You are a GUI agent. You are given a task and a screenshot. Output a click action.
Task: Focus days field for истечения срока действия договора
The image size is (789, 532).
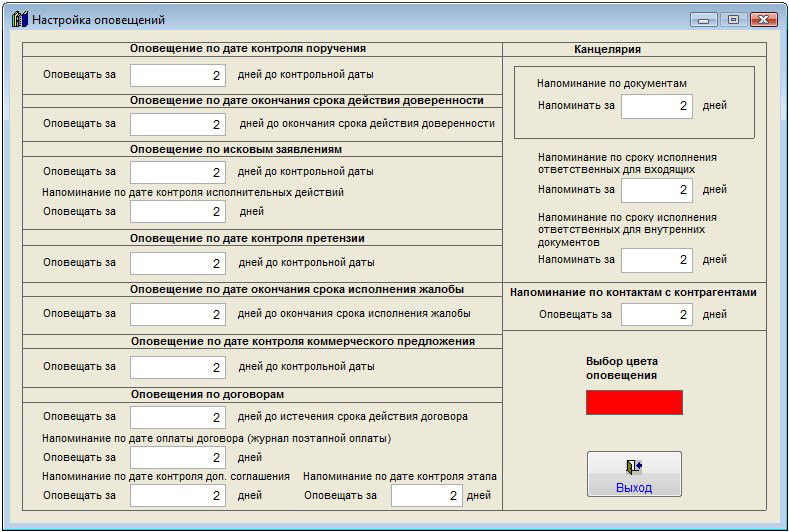click(x=178, y=417)
